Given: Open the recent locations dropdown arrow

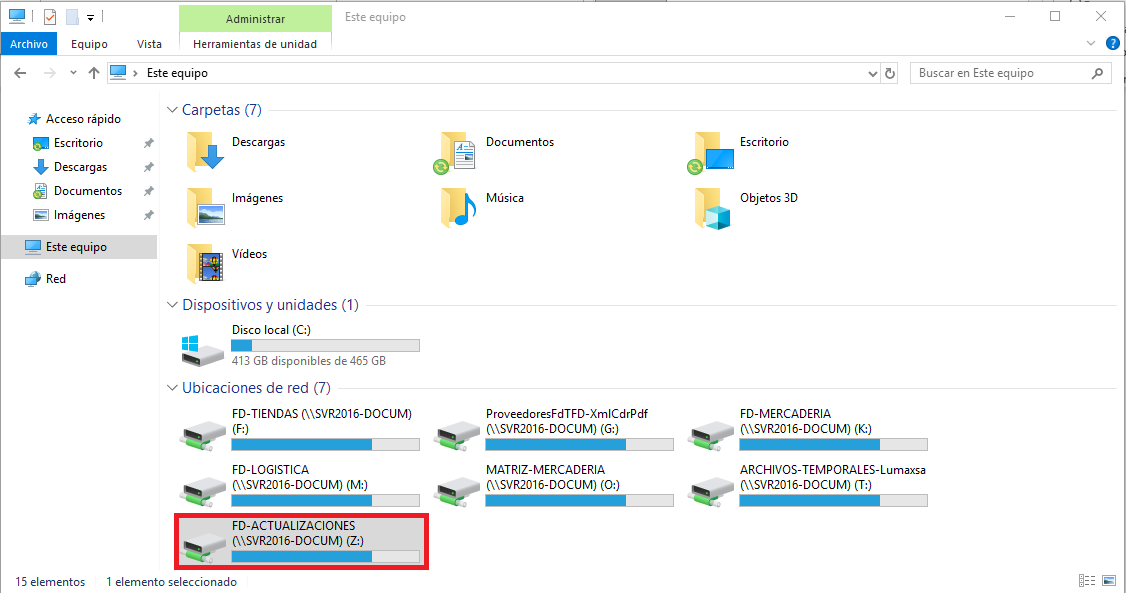Looking at the screenshot, I should tap(73, 73).
